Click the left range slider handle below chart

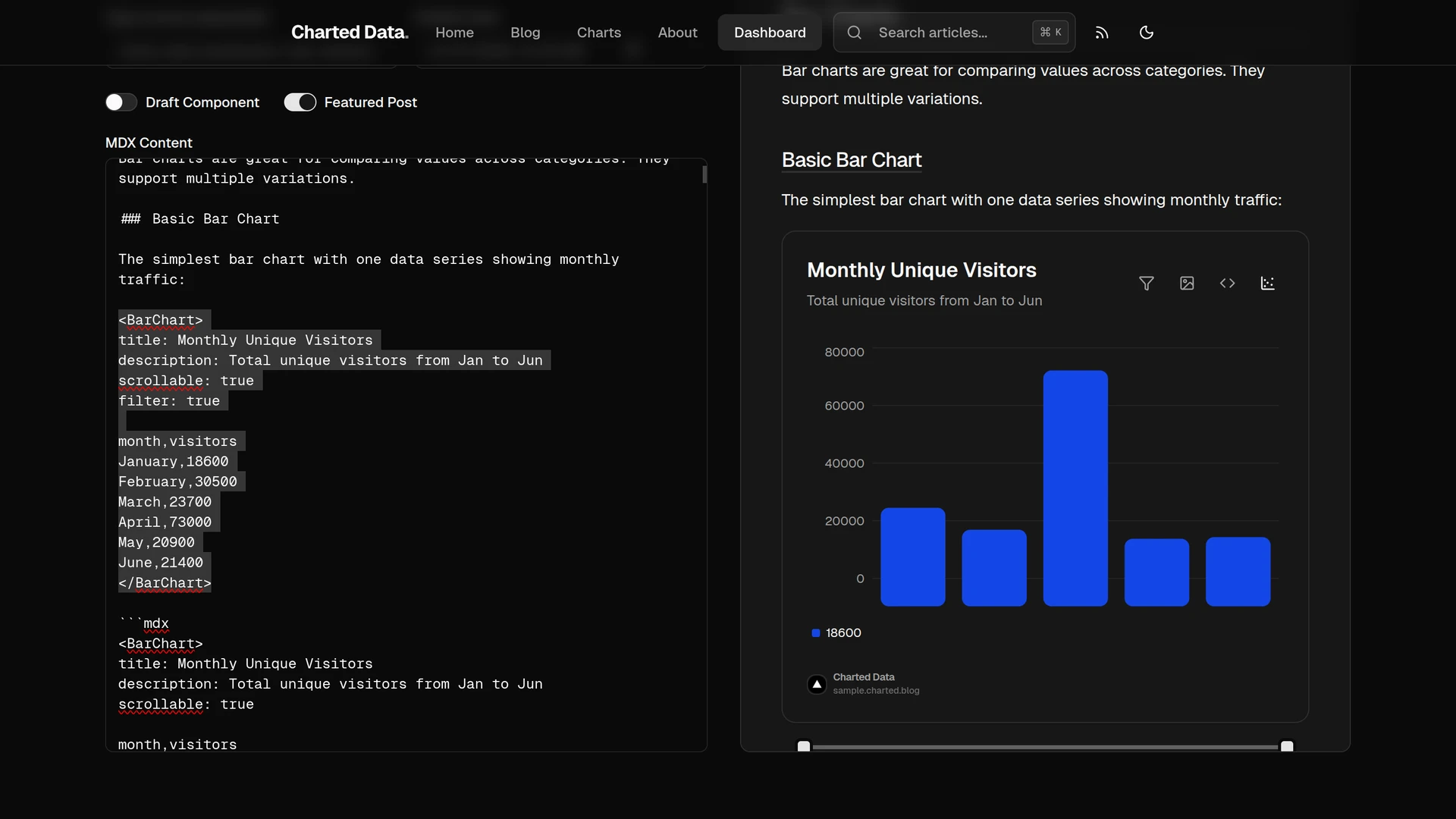[x=804, y=747]
